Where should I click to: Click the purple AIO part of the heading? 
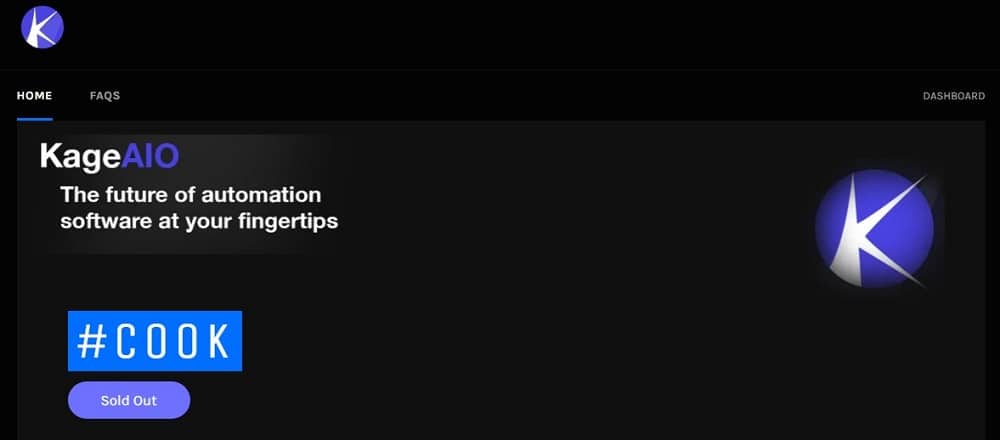point(150,155)
